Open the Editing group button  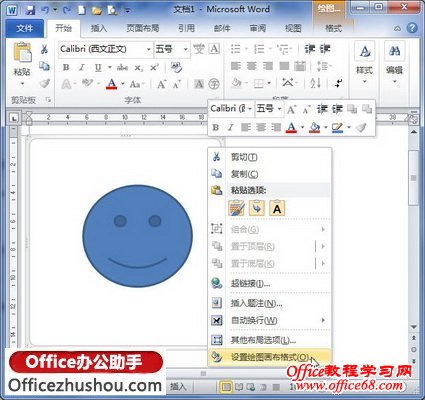coord(394,63)
